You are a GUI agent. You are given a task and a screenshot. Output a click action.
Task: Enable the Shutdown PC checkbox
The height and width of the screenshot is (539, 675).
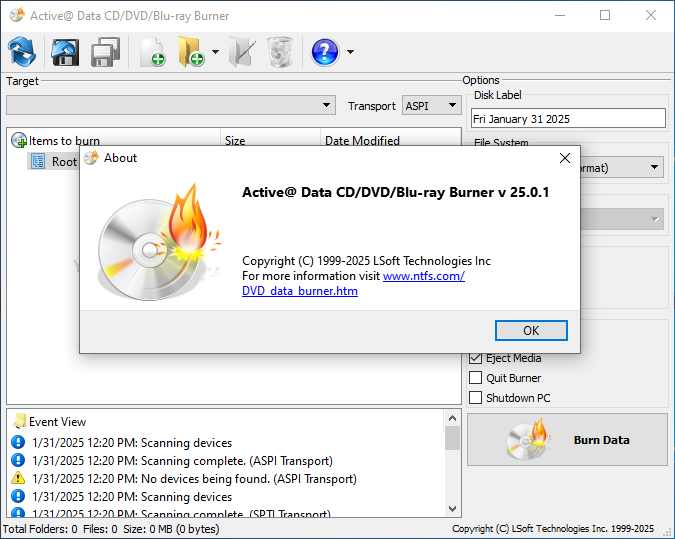[475, 397]
